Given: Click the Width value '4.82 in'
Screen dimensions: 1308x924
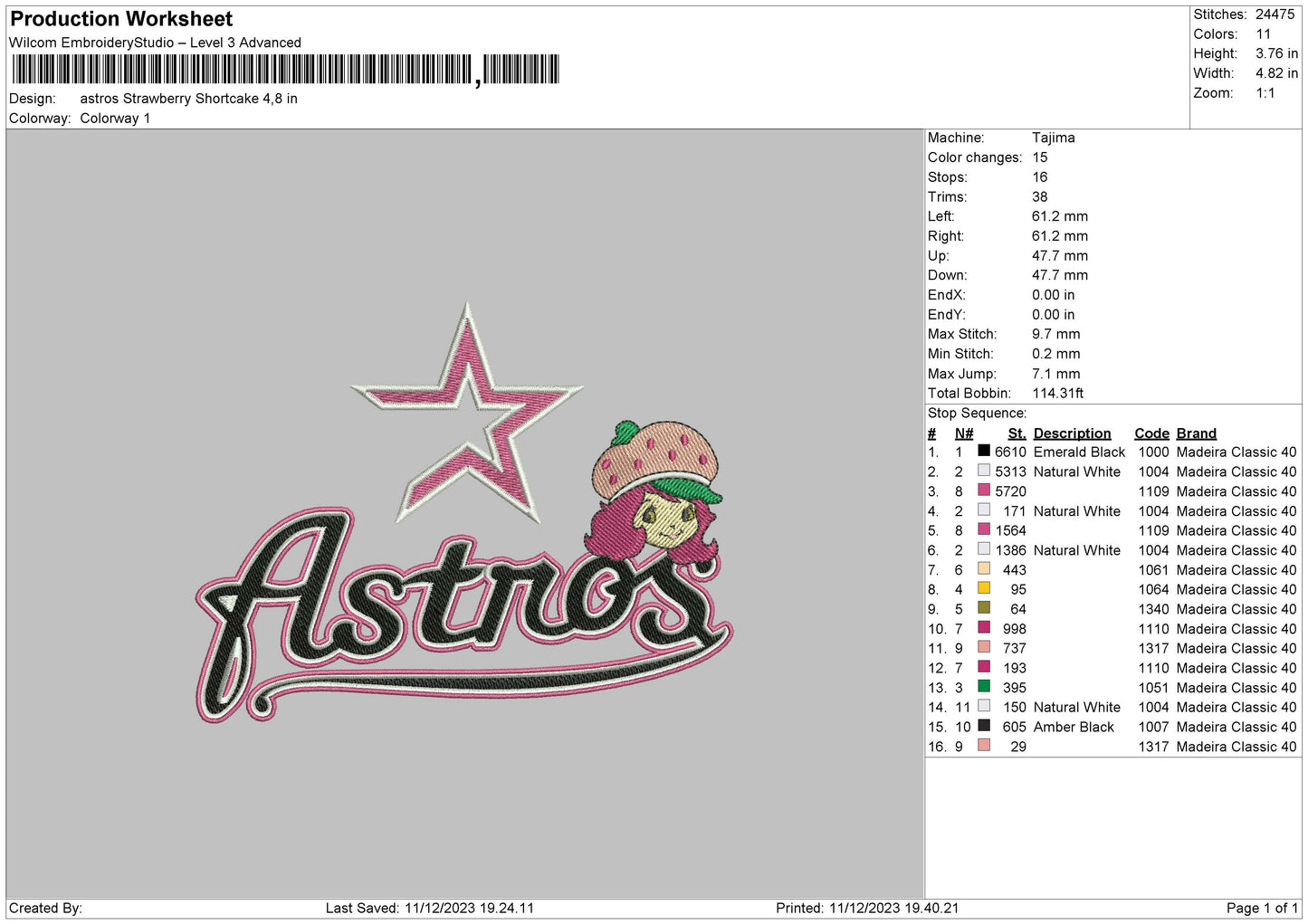Looking at the screenshot, I should [1276, 73].
